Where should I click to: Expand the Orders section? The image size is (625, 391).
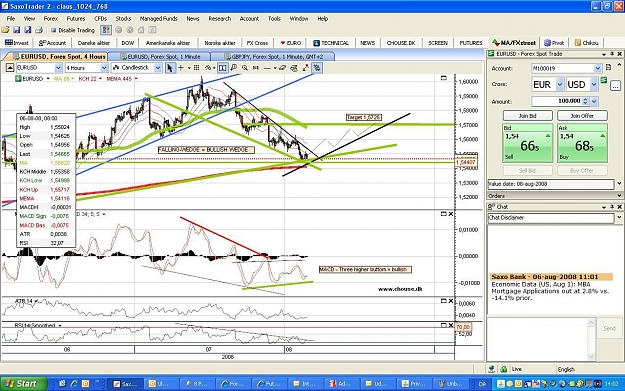point(619,196)
